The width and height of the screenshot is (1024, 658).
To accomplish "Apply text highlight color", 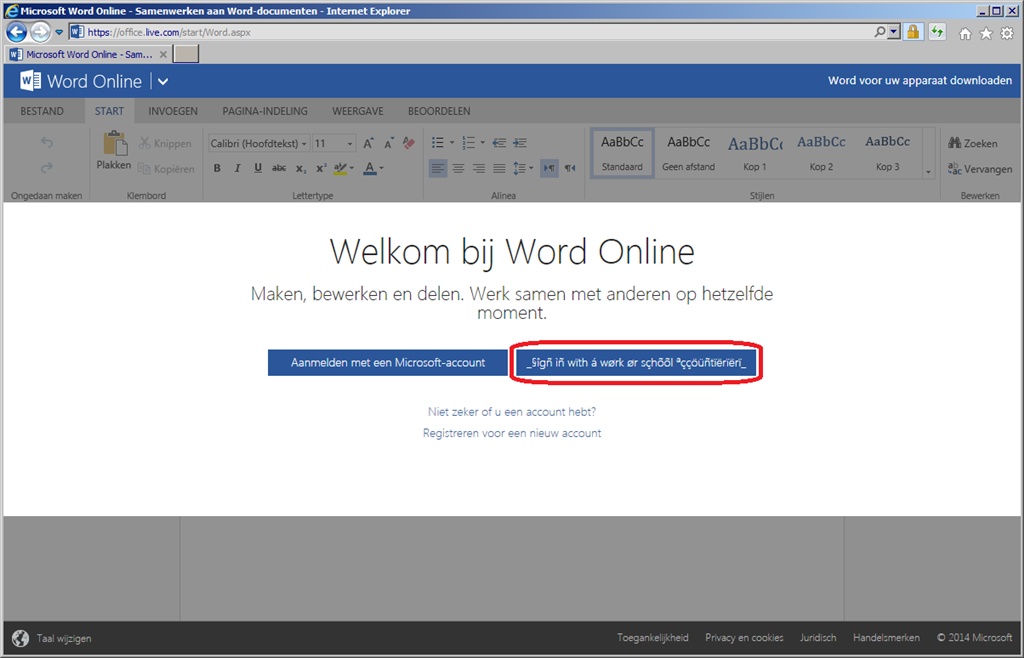I will tap(340, 168).
